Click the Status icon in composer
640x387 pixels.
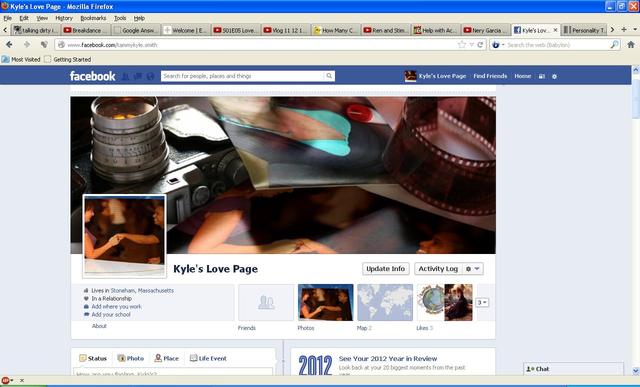[x=83, y=358]
